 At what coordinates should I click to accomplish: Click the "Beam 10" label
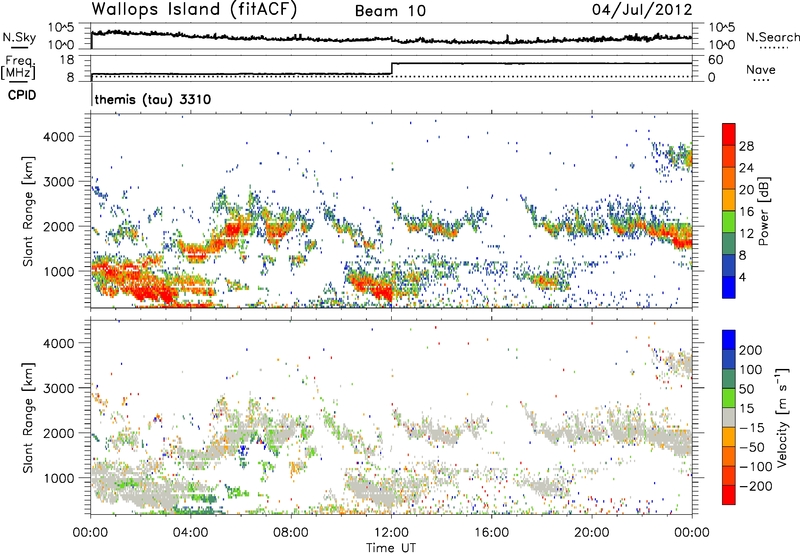(390, 11)
